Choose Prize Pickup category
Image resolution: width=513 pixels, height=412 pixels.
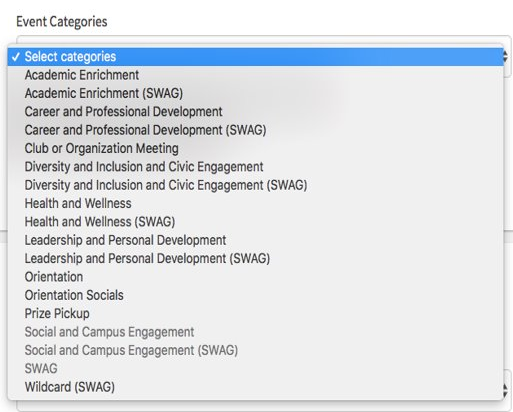255,313
